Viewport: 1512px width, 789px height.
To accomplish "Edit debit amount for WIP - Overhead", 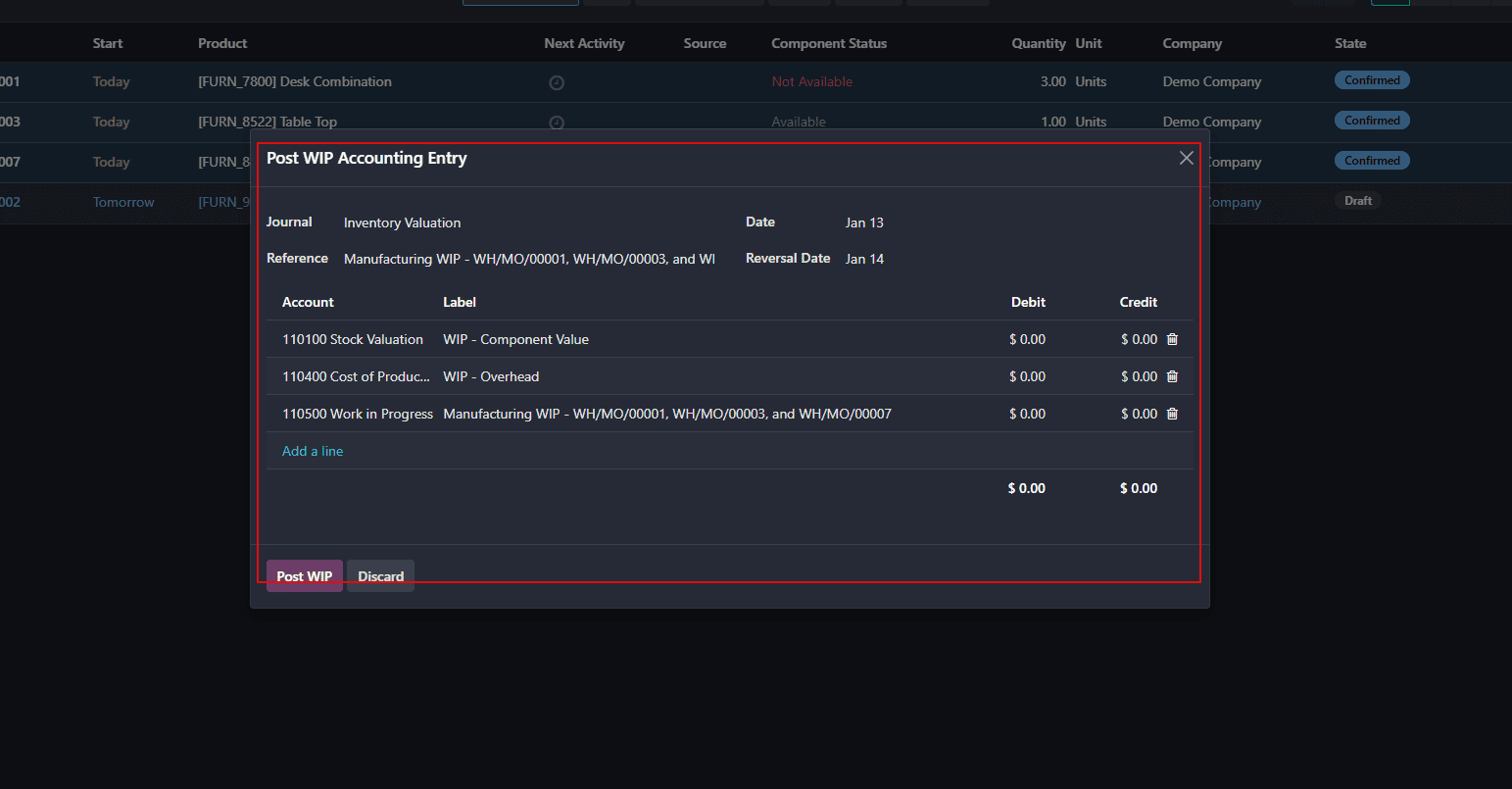I will [x=1027, y=376].
